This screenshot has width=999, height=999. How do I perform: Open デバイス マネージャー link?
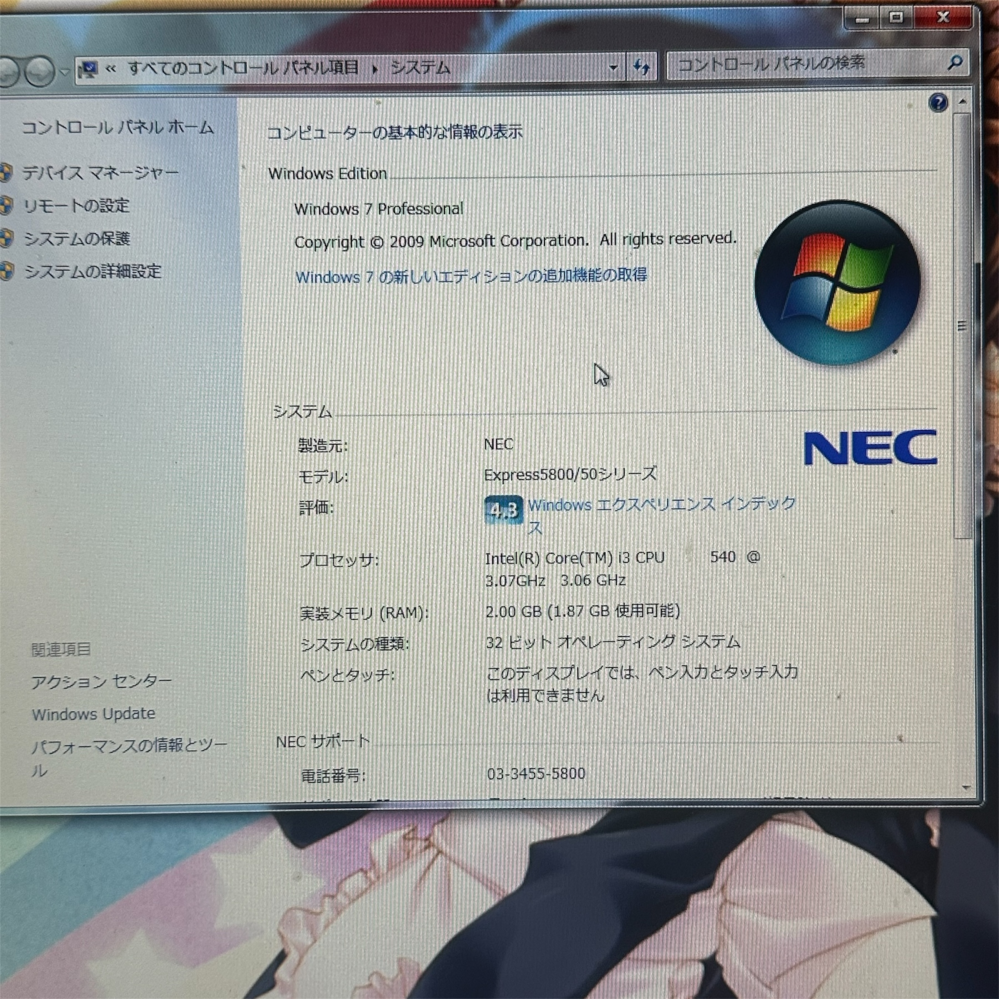[101, 173]
